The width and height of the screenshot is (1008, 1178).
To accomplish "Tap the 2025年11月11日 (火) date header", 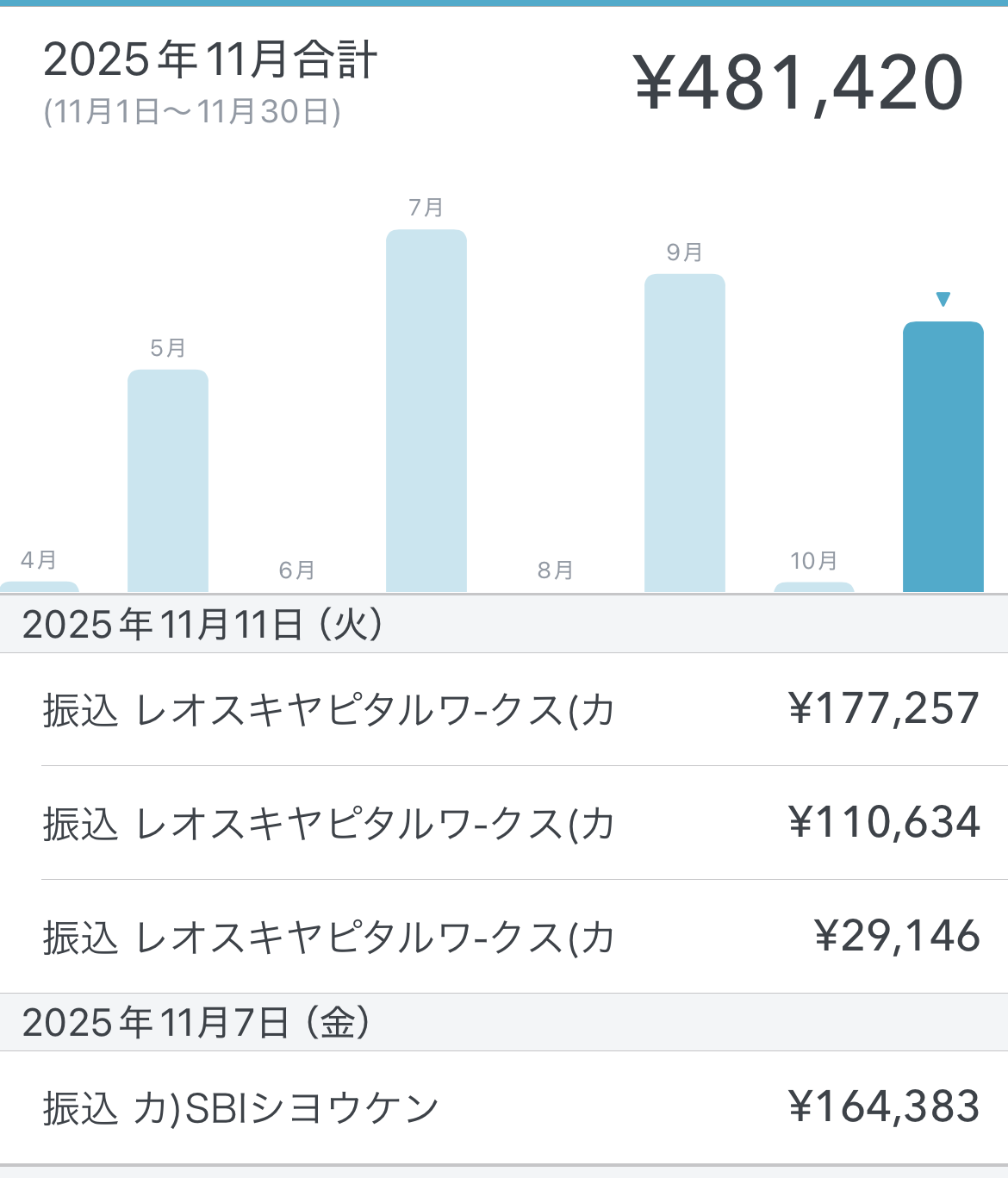I will pos(202,624).
